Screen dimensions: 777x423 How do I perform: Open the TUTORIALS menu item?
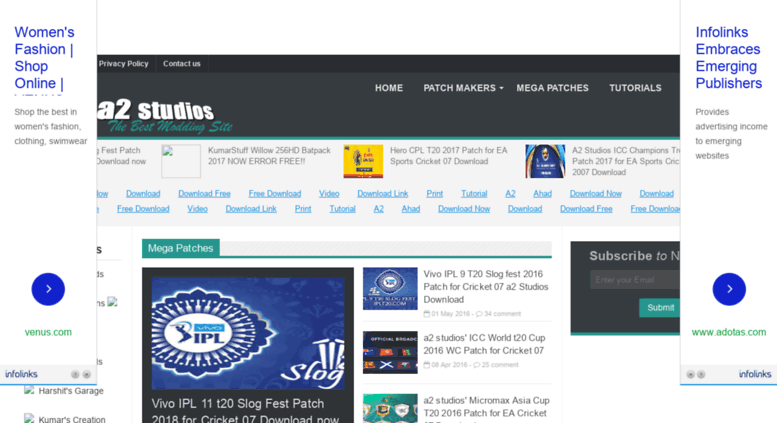click(635, 88)
